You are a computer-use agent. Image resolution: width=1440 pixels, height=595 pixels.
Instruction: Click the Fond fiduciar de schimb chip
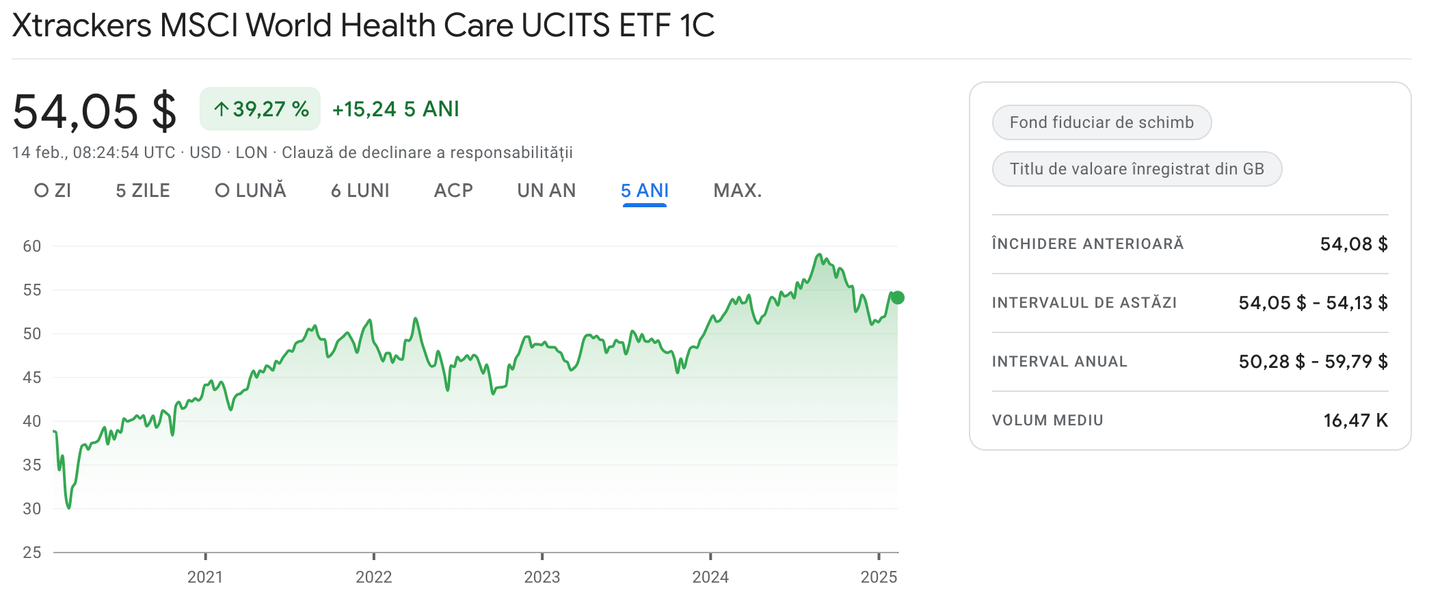(1101, 123)
